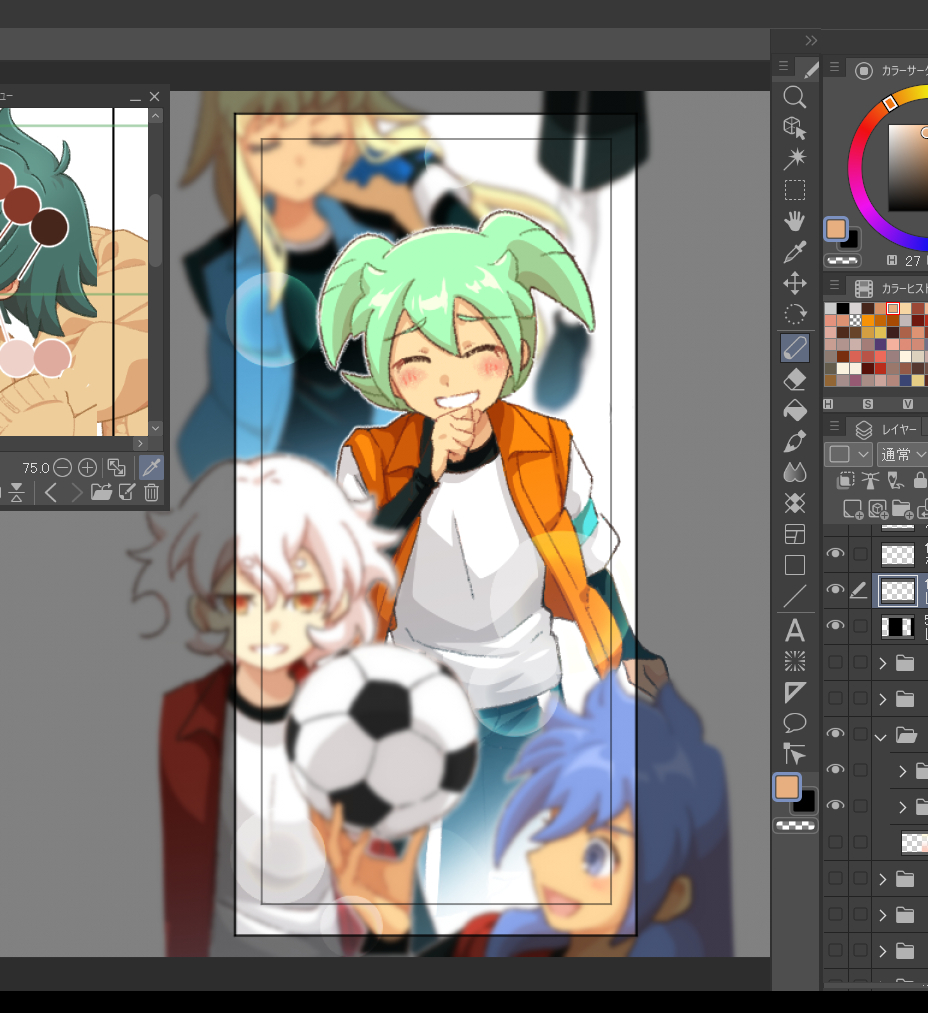
Task: Open カラーヒストリー panel hamburger menu
Action: click(x=834, y=285)
